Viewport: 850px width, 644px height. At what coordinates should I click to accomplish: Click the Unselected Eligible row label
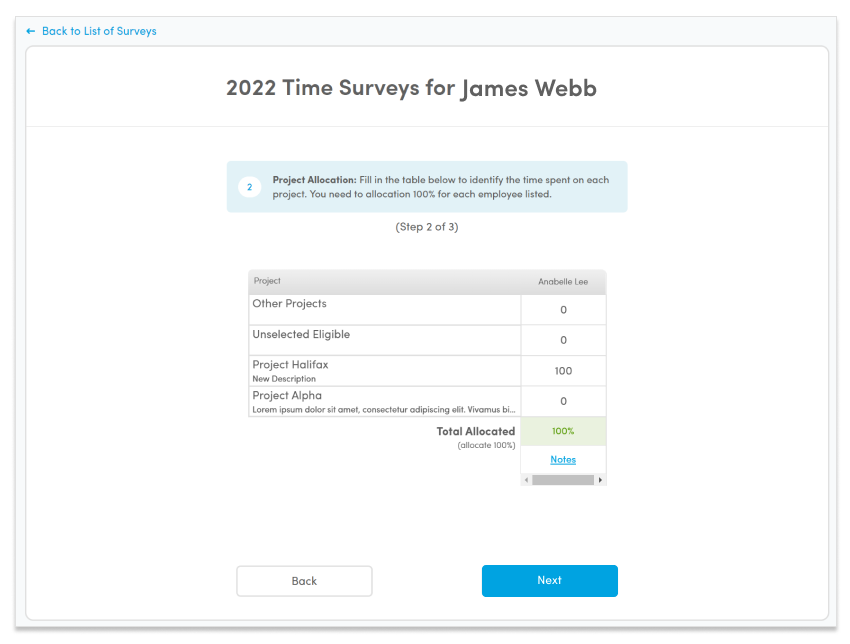301,334
